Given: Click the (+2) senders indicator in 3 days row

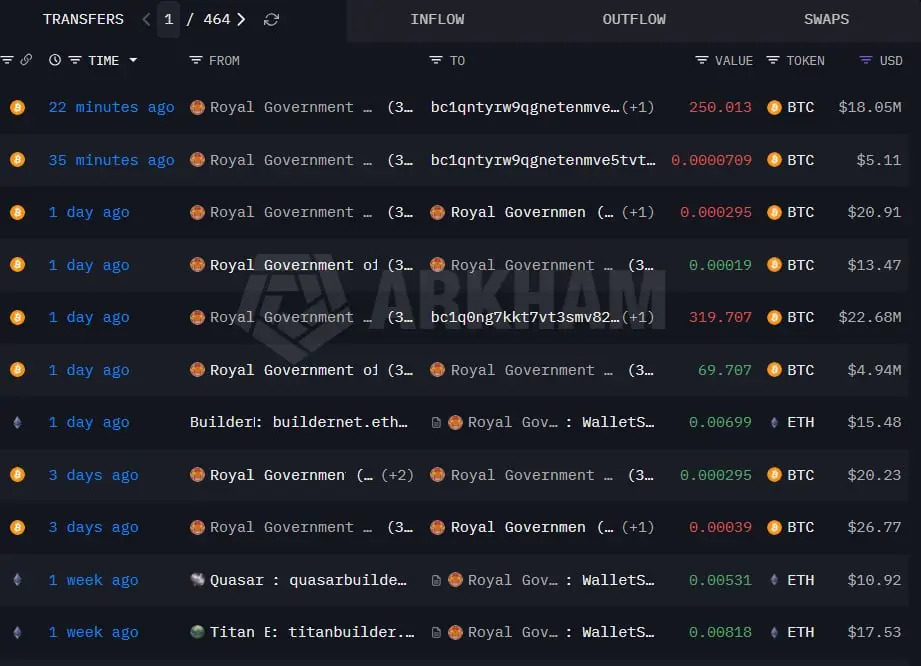Looking at the screenshot, I should point(397,475).
